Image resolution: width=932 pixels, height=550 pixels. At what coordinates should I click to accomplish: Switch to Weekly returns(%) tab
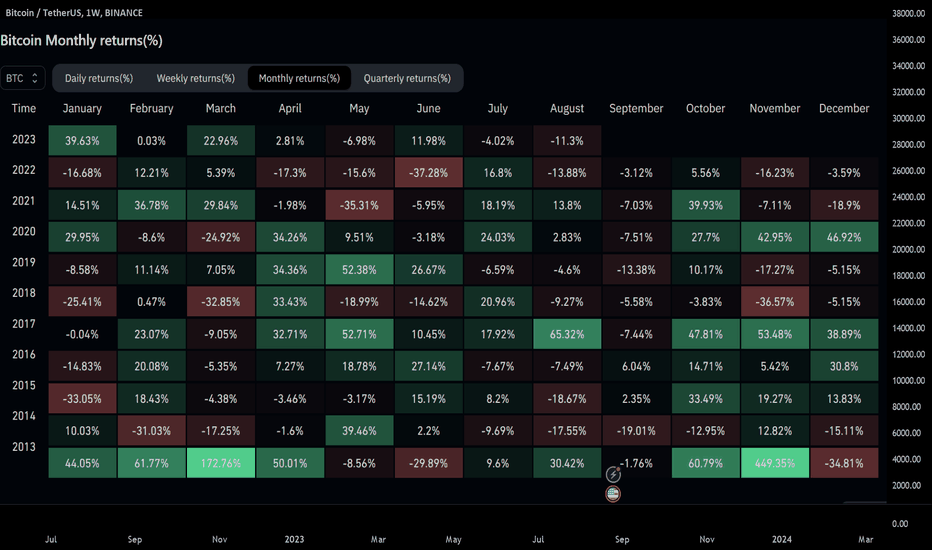tap(196, 78)
